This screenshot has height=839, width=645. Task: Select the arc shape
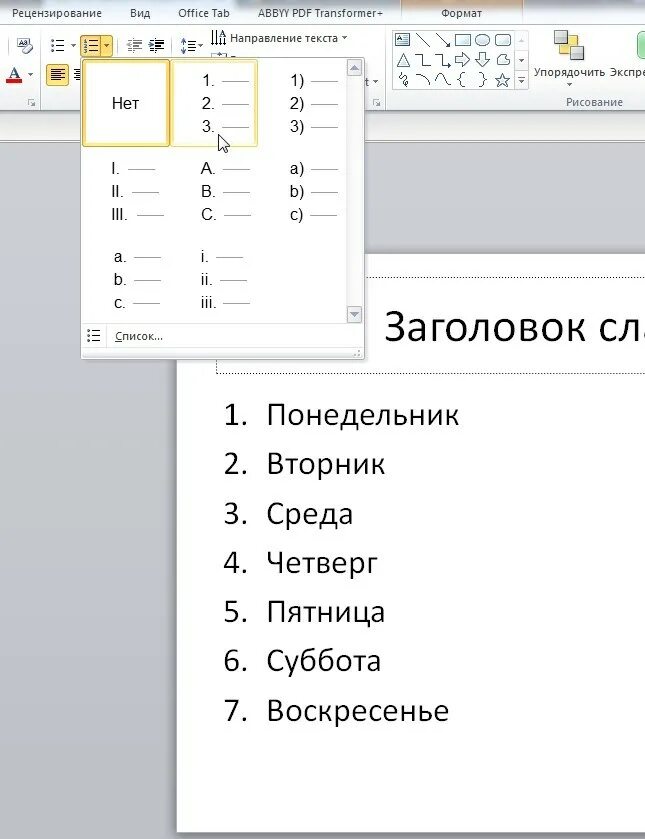click(423, 80)
